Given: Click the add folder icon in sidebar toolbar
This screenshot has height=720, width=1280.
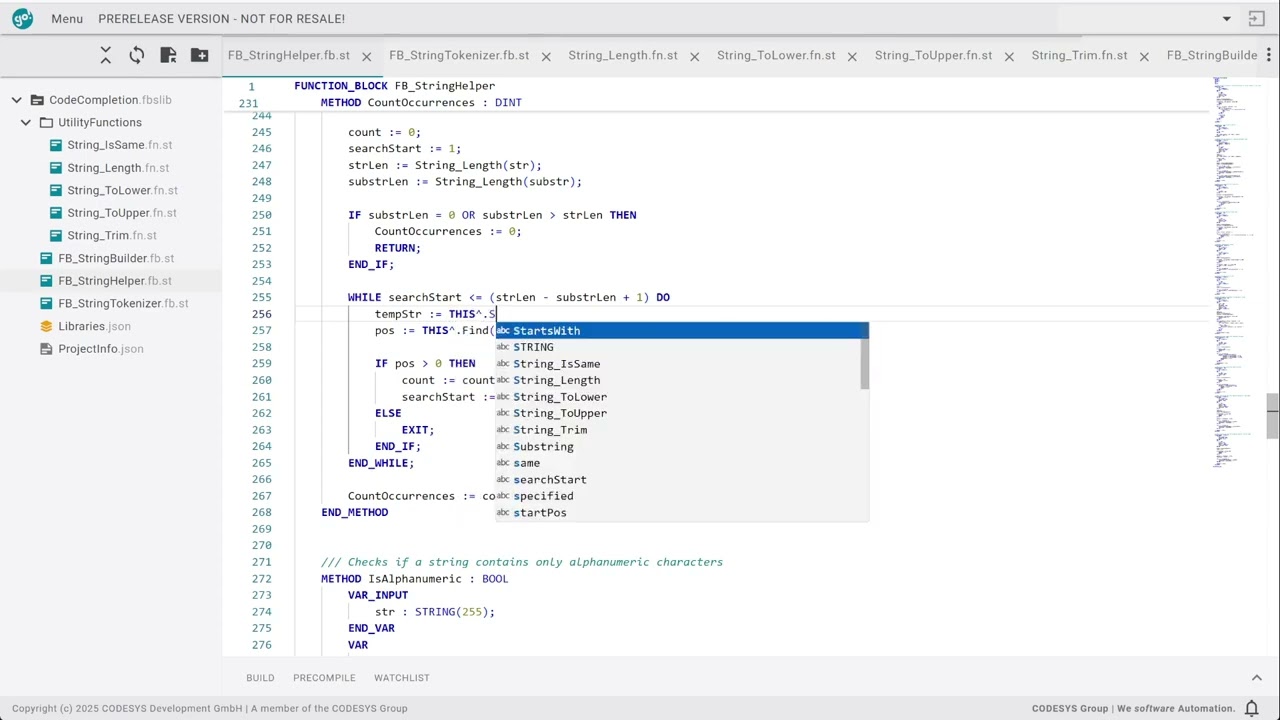Looking at the screenshot, I should click(200, 55).
